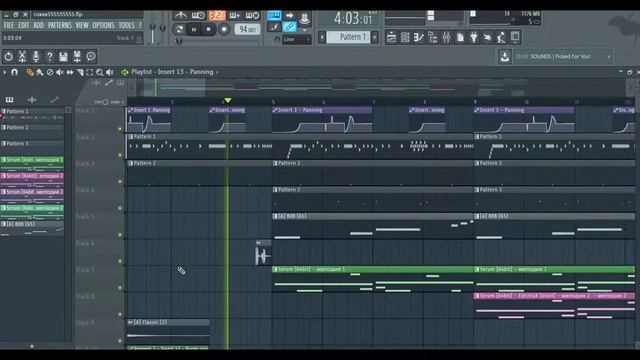640x360 pixels.
Task: Toggle the blue typing keyboard to piano button
Action: tap(274, 16)
